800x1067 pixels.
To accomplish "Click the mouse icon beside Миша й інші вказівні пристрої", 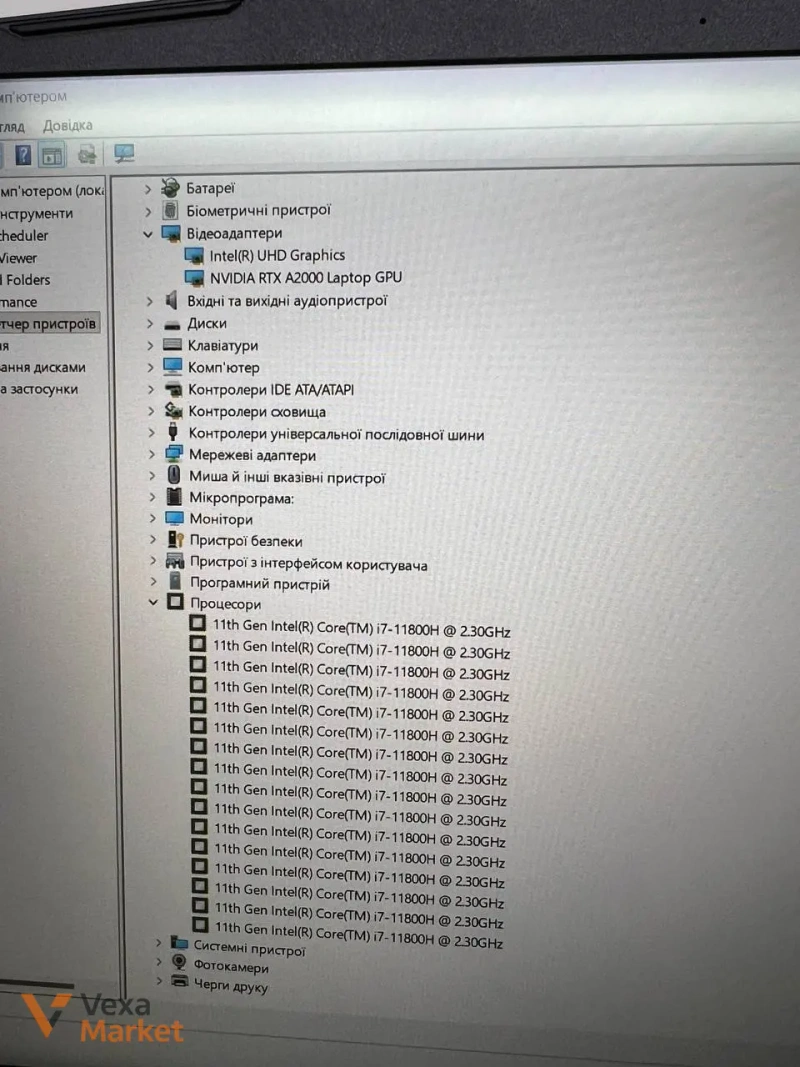I will 174,474.
